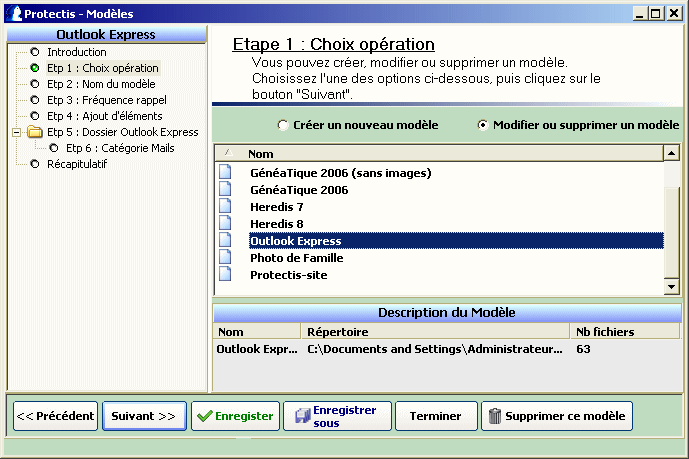Click the document icon for Heredis 7
Image resolution: width=689 pixels, height=459 pixels.
click(225, 206)
